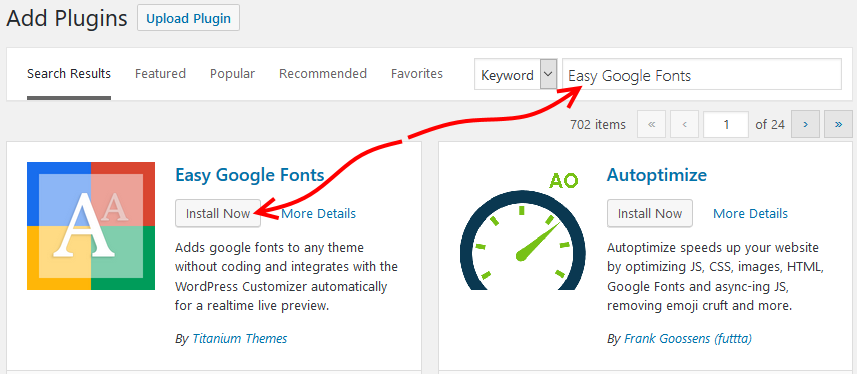Click the "of 24" total pages text
The height and width of the screenshot is (374, 857).
[770, 125]
